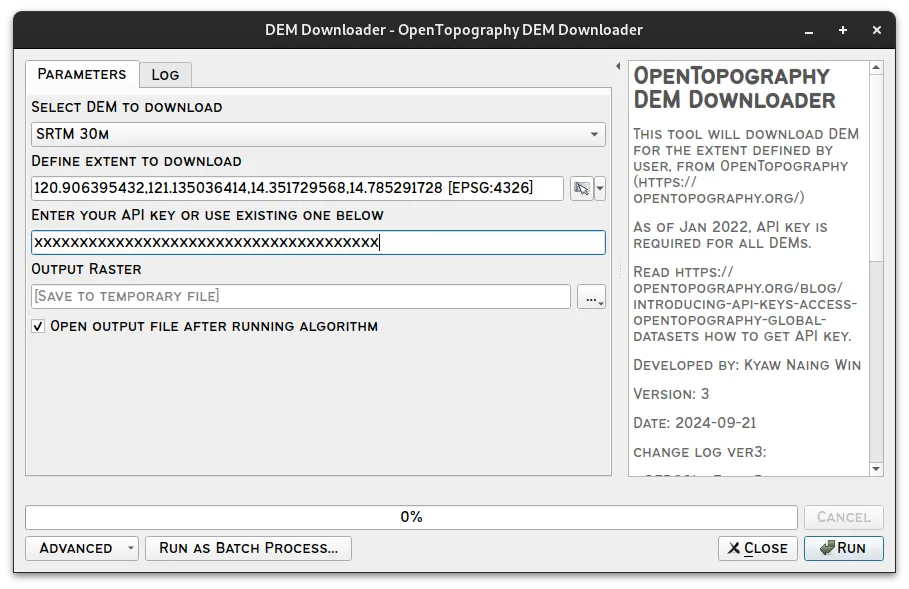
Task: Click the Save to temporary file field
Action: pyautogui.click(x=300, y=297)
